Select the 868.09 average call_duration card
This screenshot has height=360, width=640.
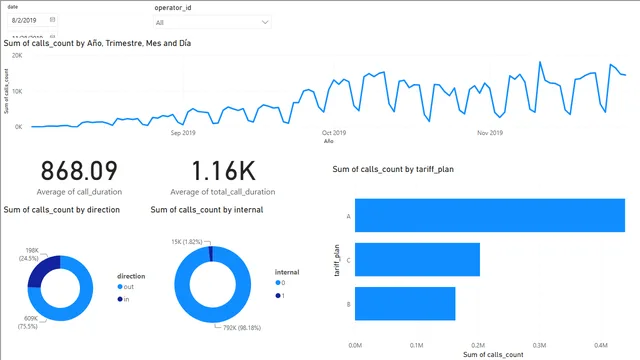pos(79,171)
